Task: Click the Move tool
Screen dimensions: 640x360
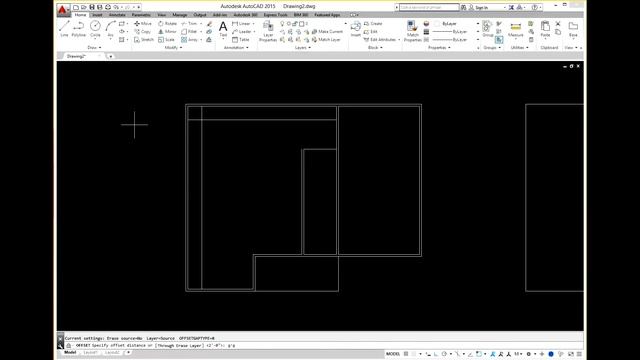Action: click(143, 24)
